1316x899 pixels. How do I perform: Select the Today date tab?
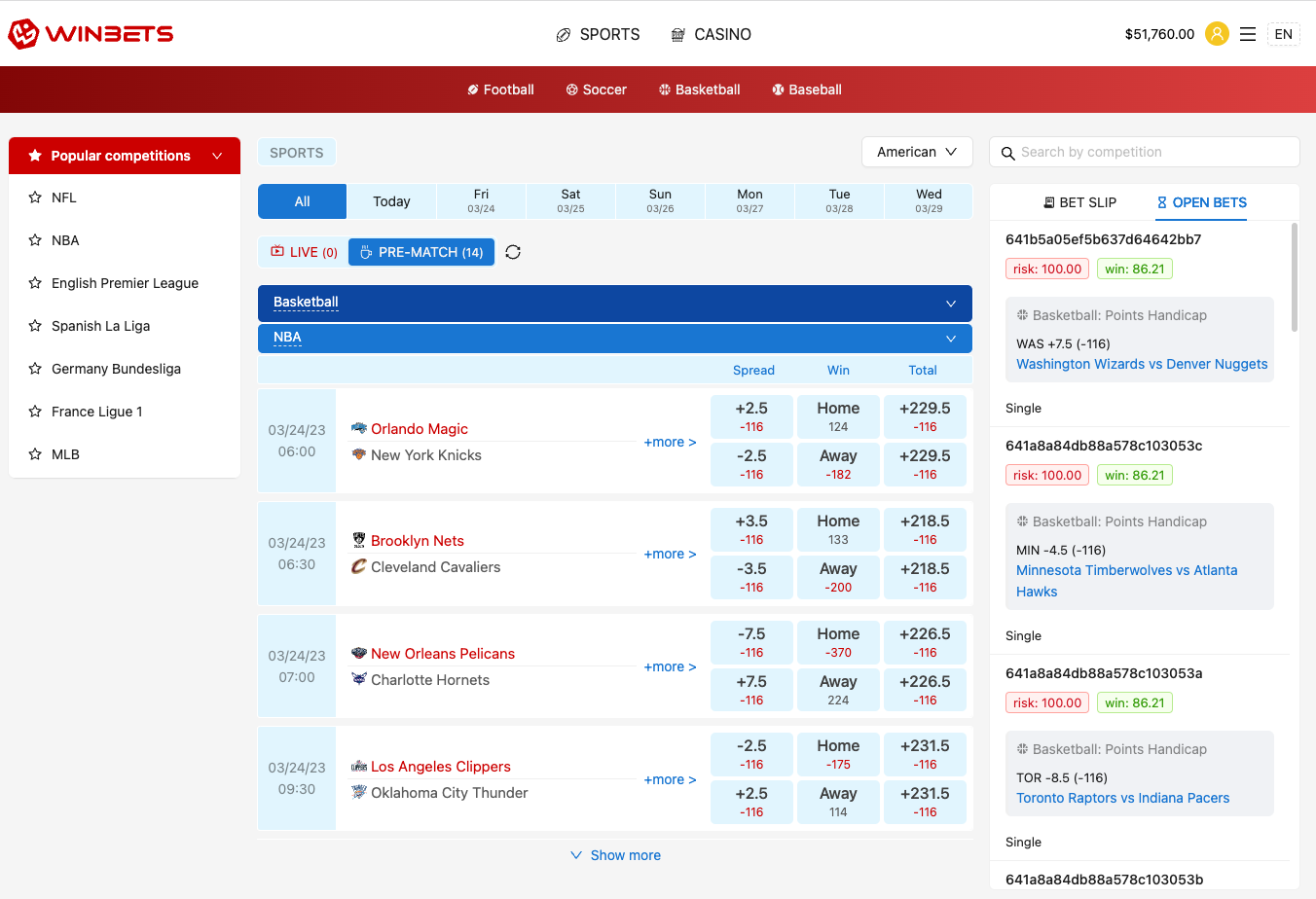(391, 201)
